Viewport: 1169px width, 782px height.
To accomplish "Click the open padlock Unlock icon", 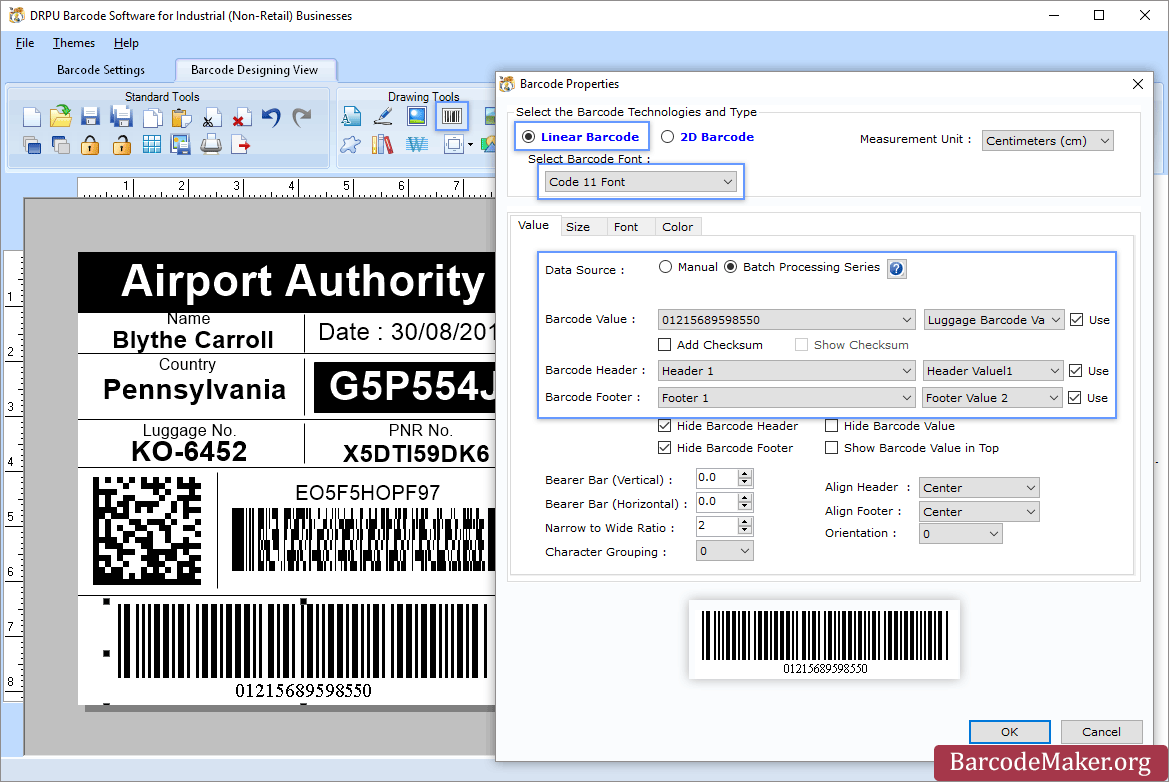I will (122, 145).
